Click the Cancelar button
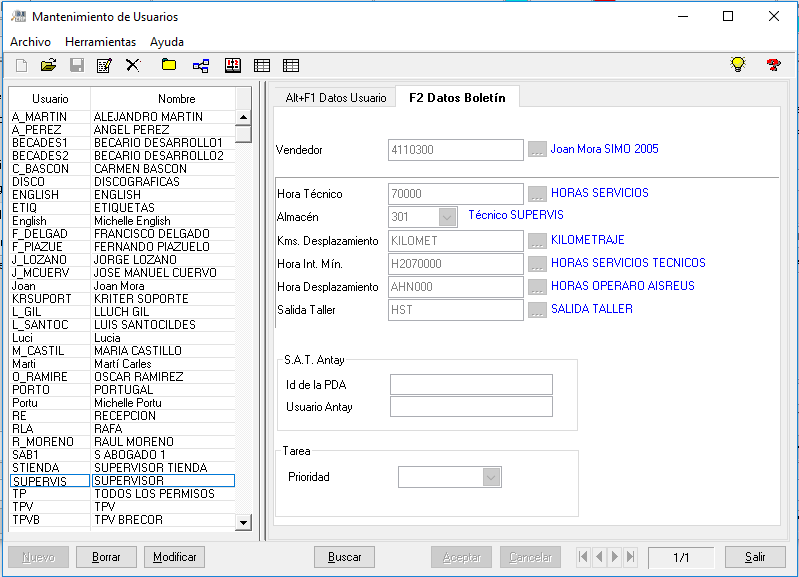This screenshot has height=577, width=799. click(x=530, y=557)
